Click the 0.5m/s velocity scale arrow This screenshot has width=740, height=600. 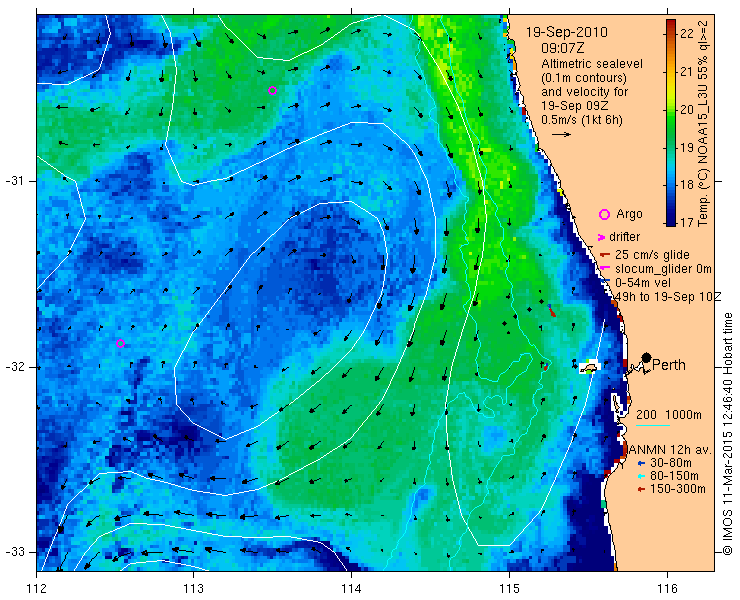point(562,135)
